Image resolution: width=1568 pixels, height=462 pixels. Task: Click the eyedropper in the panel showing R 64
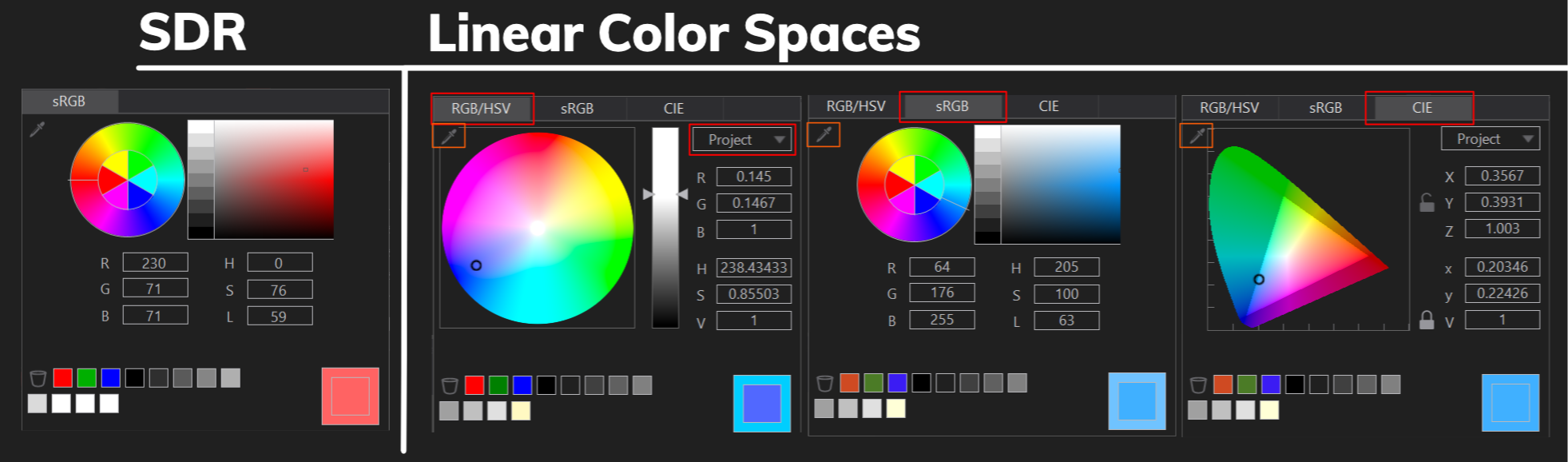click(824, 135)
